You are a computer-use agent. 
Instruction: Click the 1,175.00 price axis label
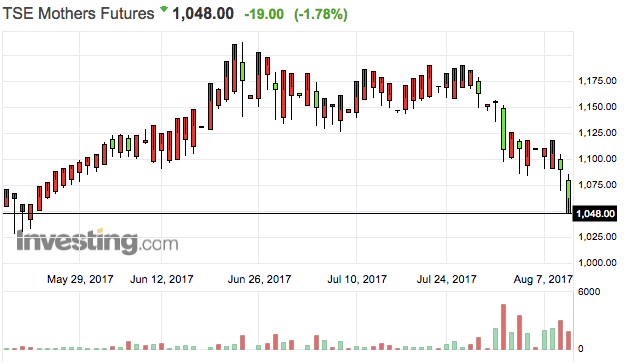597,81
